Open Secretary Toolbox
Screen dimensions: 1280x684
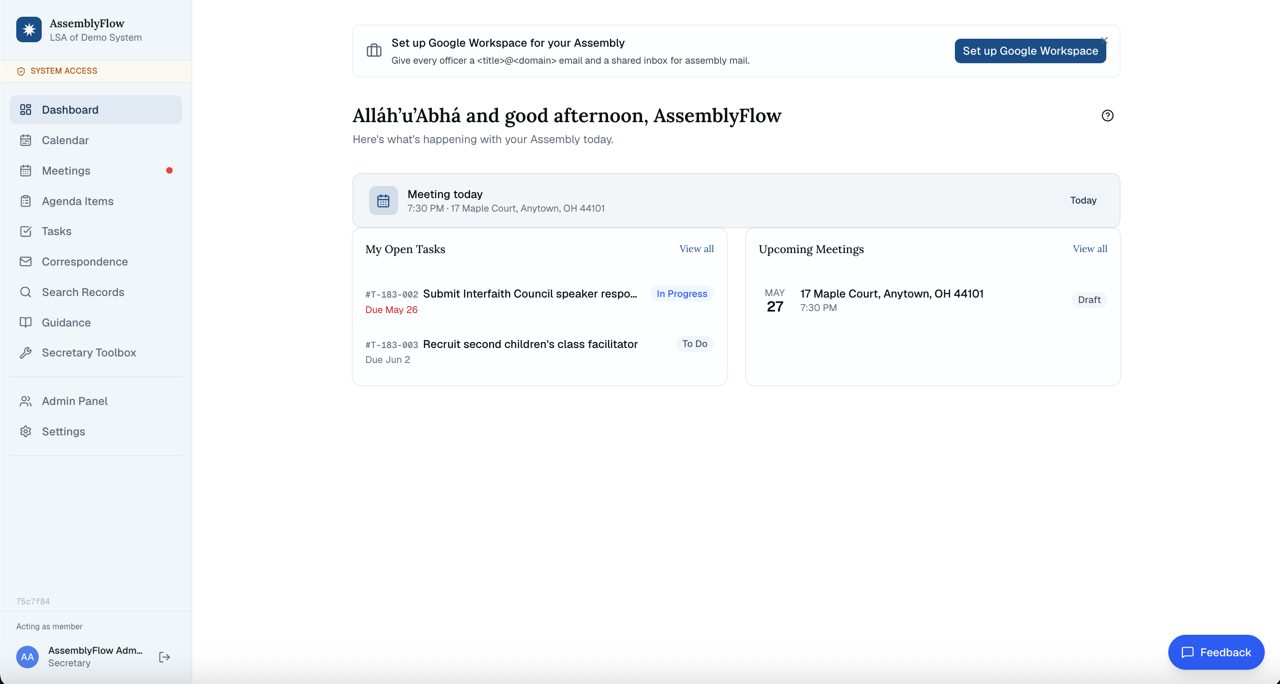(96, 353)
